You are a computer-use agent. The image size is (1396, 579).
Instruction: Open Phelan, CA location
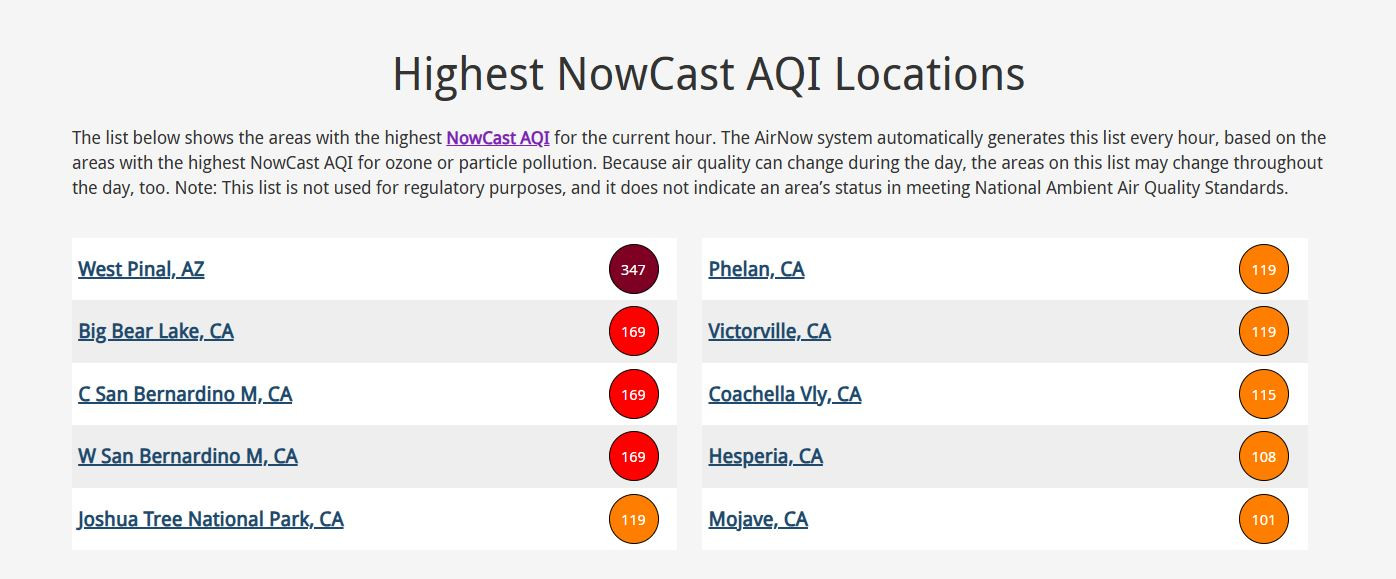[756, 269]
